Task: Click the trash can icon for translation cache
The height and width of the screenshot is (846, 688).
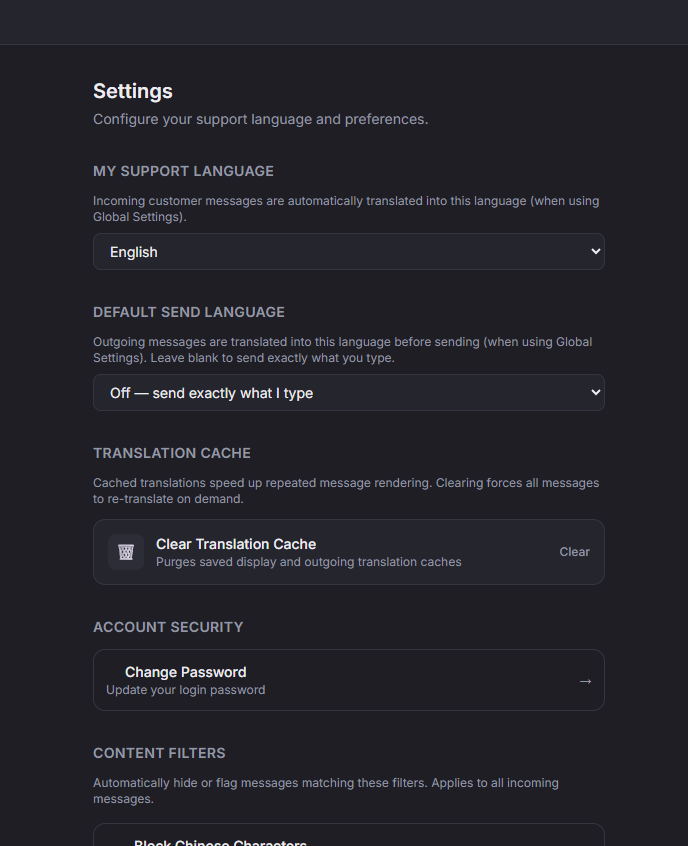Action: tap(126, 552)
